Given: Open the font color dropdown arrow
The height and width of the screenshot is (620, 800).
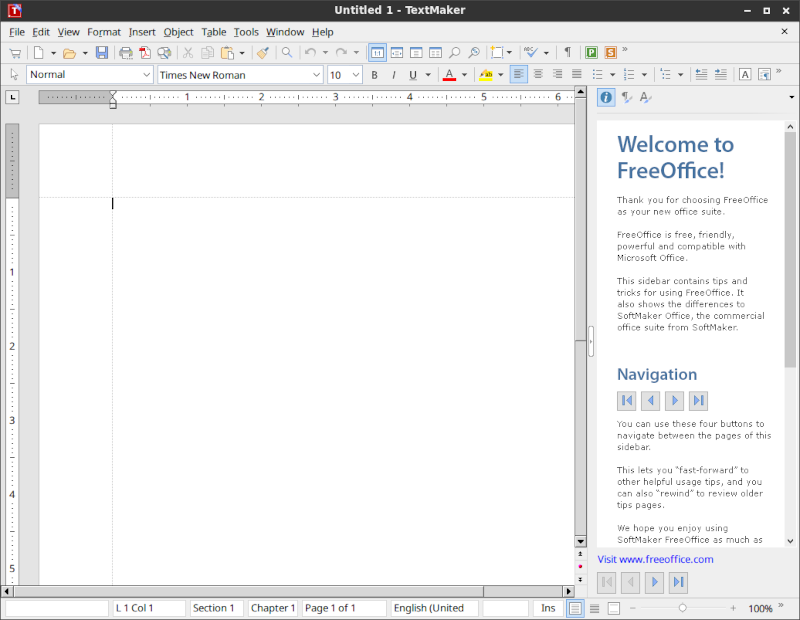Looking at the screenshot, I should [x=464, y=75].
